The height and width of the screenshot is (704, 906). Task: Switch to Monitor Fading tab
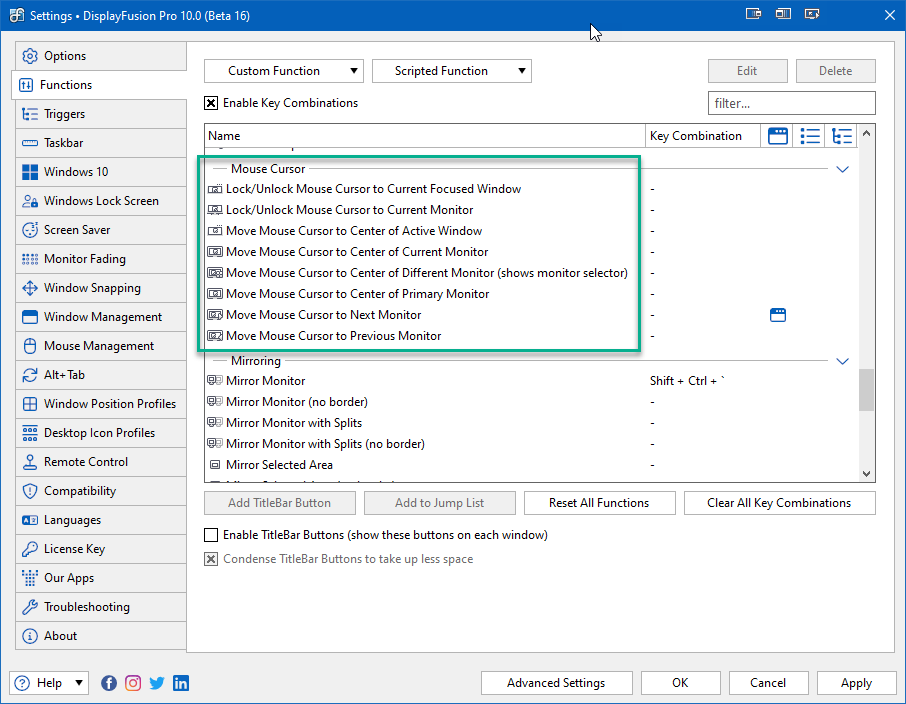(x=101, y=259)
